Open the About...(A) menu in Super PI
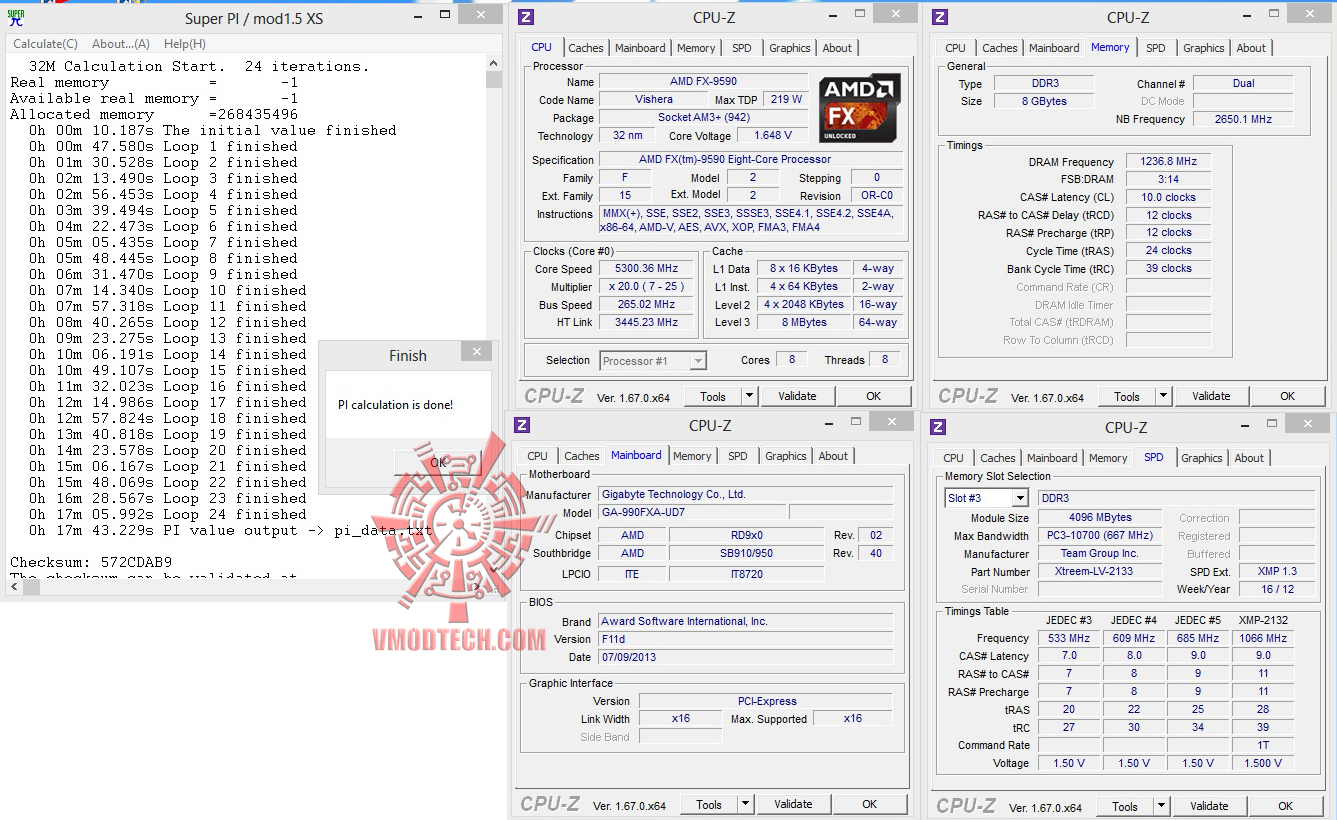This screenshot has width=1337, height=820. [121, 44]
